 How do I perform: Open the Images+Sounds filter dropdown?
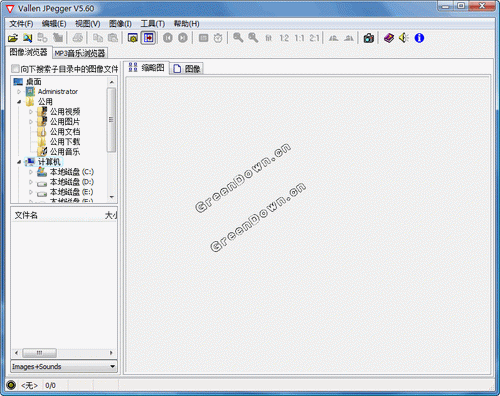[x=113, y=366]
